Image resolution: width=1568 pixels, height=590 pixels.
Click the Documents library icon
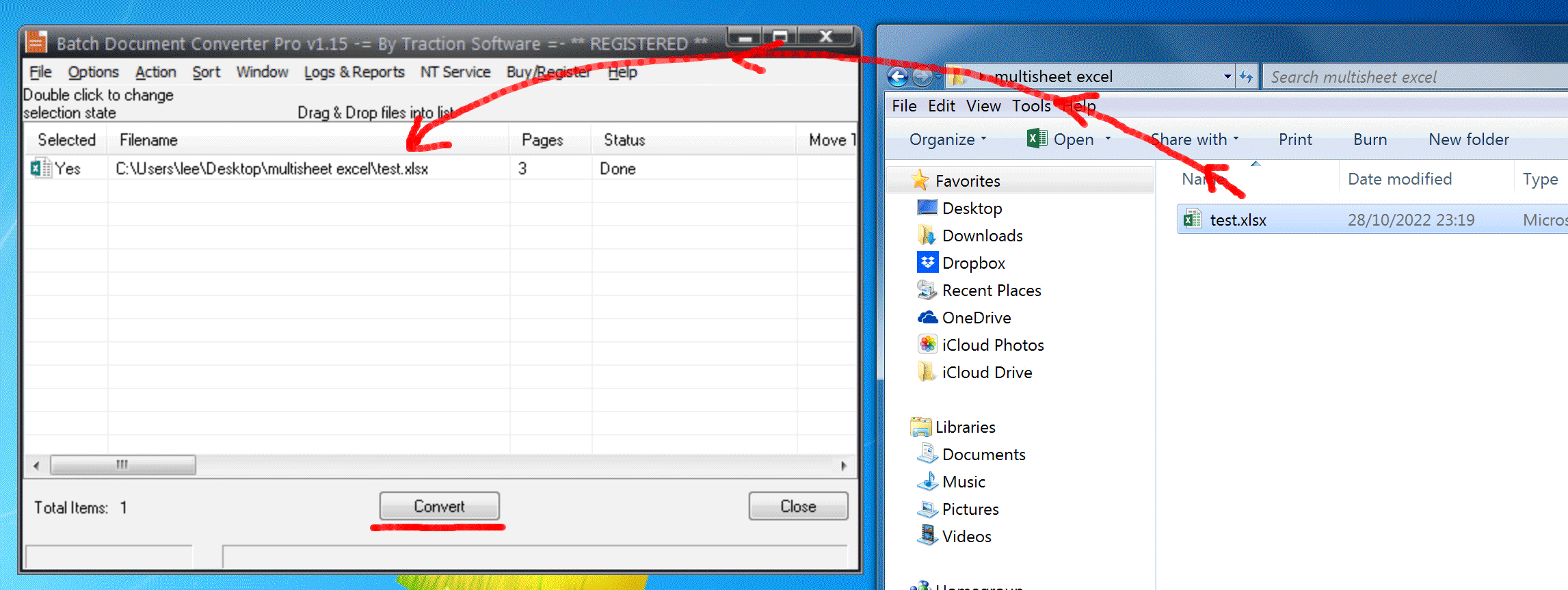[927, 454]
